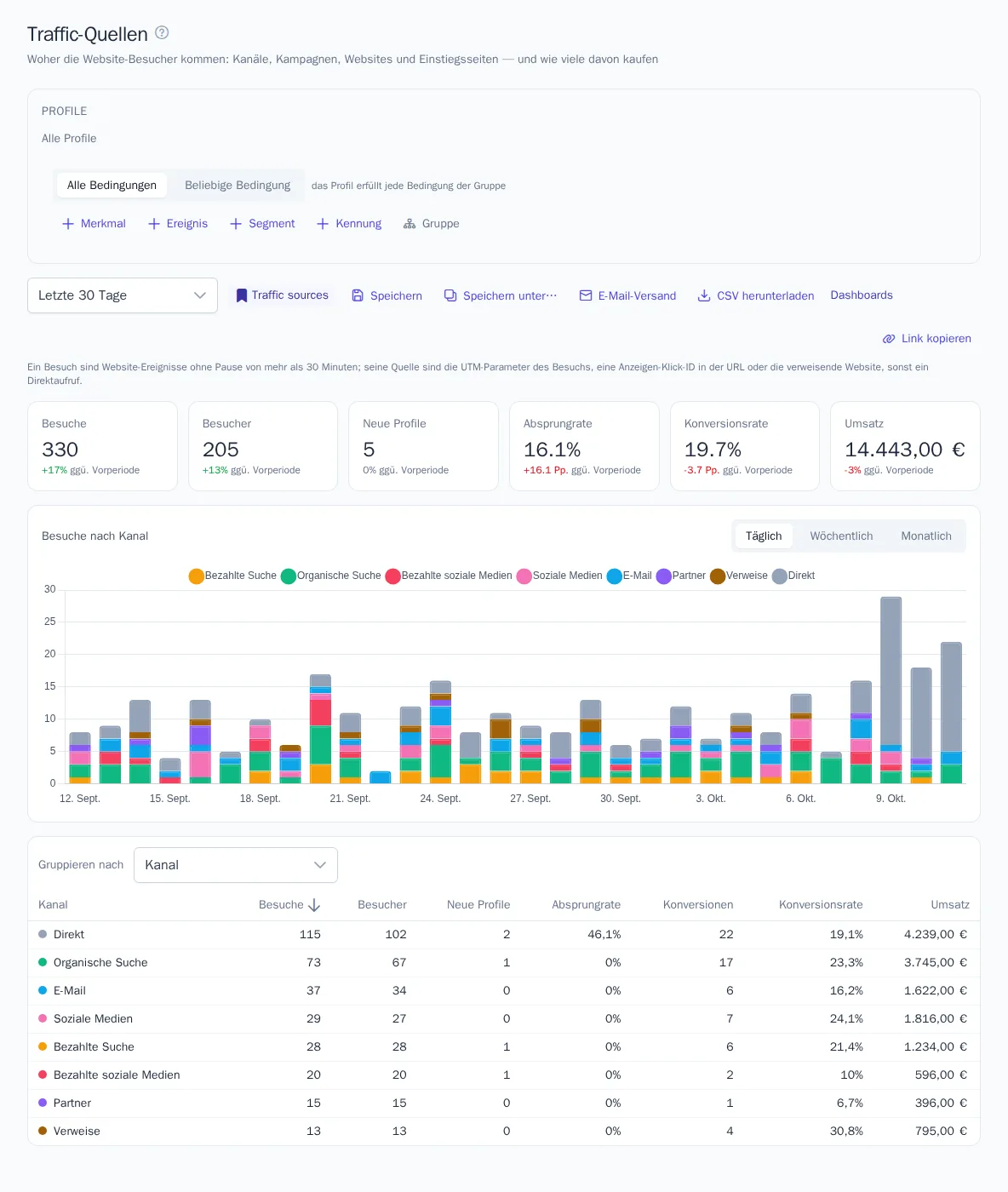Sort table by Konversionsrate column header

(821, 905)
